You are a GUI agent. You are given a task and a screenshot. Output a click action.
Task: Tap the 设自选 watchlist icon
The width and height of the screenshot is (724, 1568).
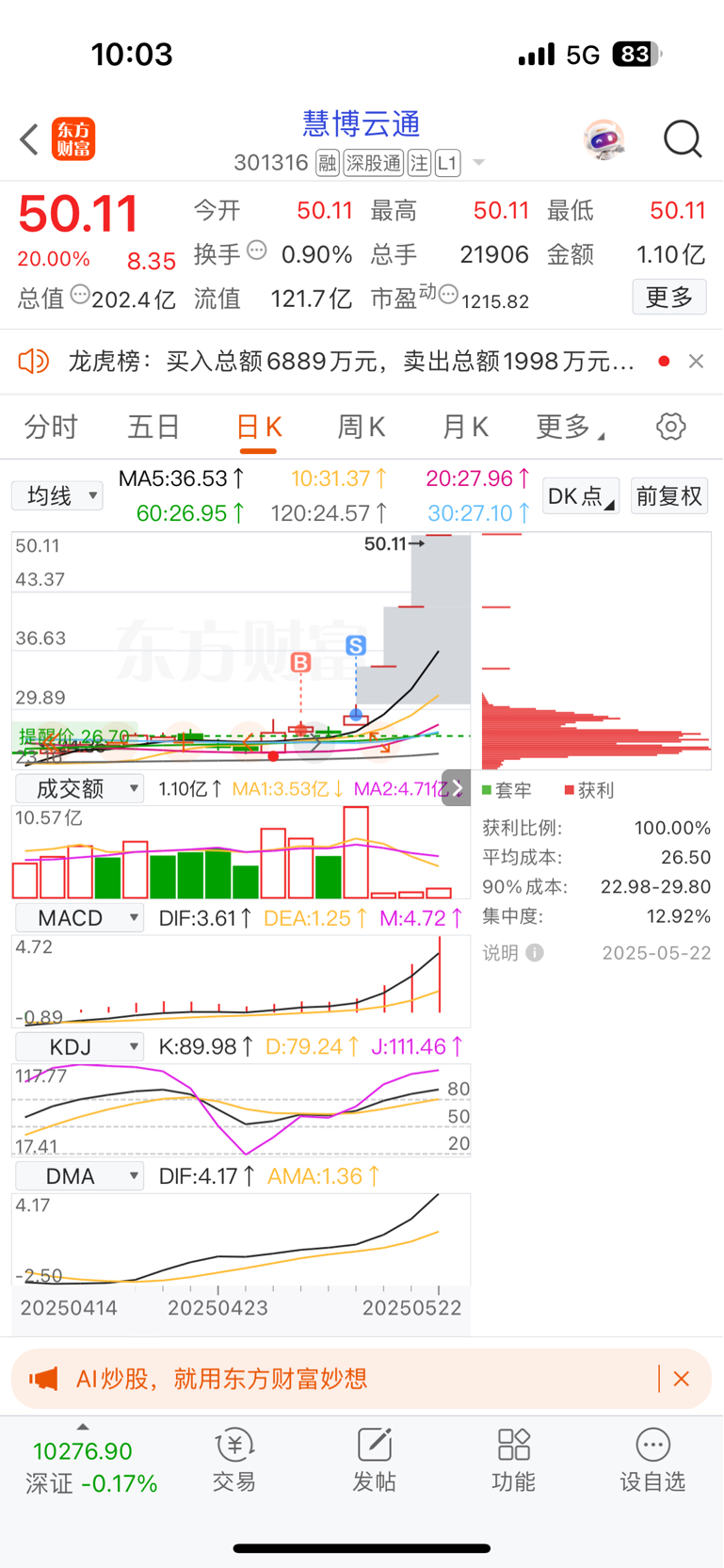tap(652, 1459)
